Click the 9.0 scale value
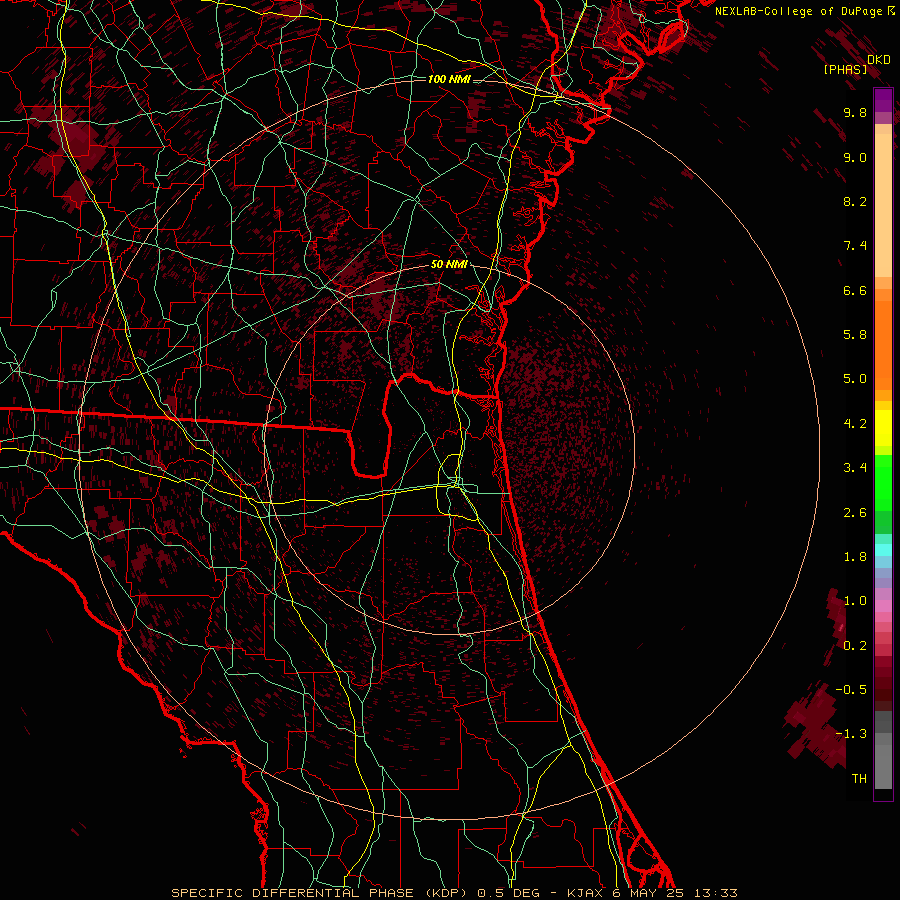This screenshot has width=900, height=900. coord(855,157)
